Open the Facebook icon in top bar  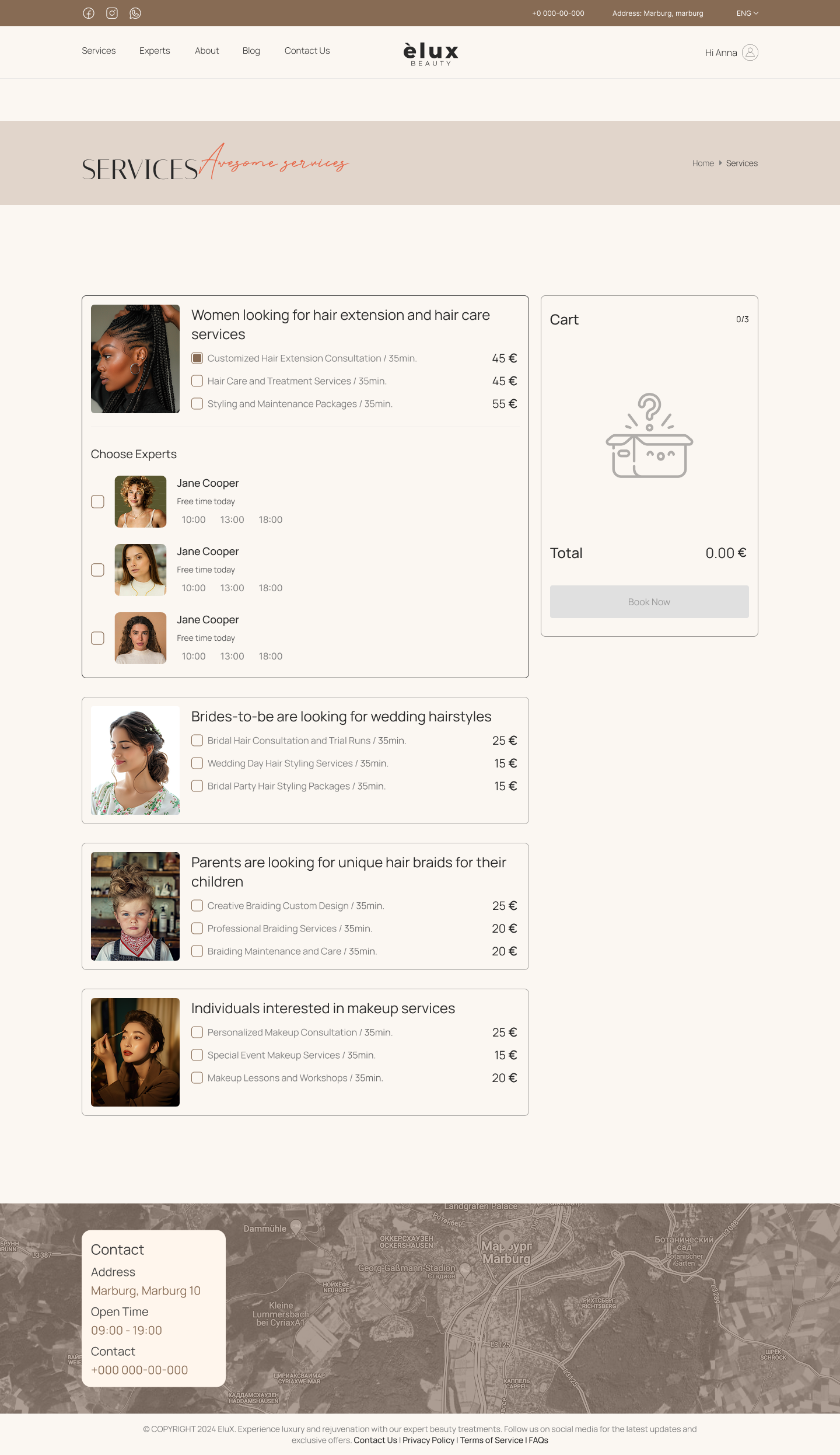coord(89,13)
